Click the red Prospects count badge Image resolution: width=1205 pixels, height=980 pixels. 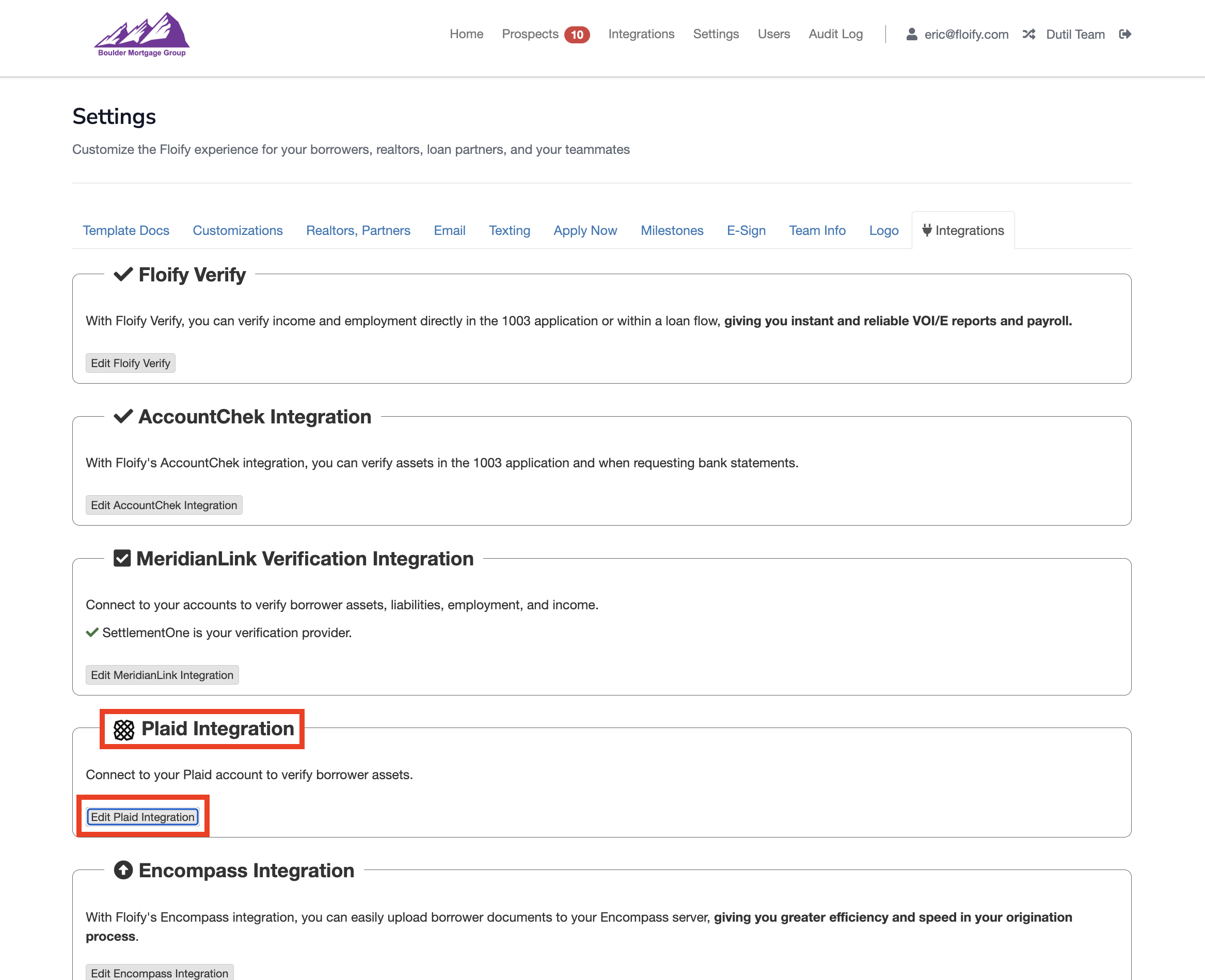pyautogui.click(x=576, y=35)
